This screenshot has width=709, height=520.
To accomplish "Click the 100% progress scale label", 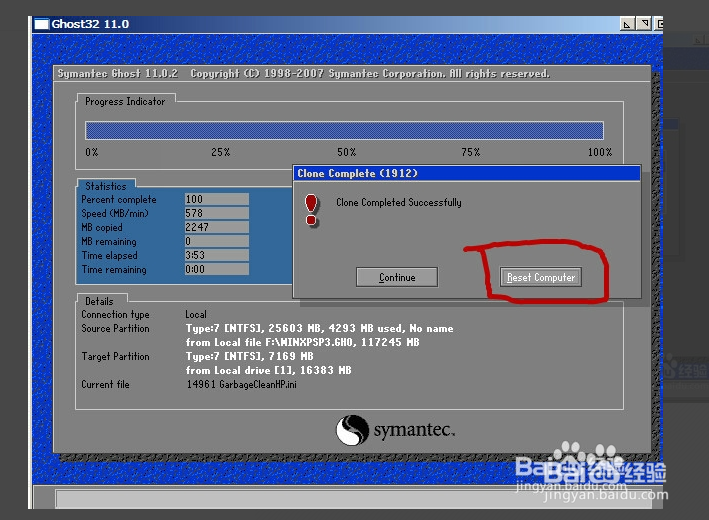I will point(600,152).
